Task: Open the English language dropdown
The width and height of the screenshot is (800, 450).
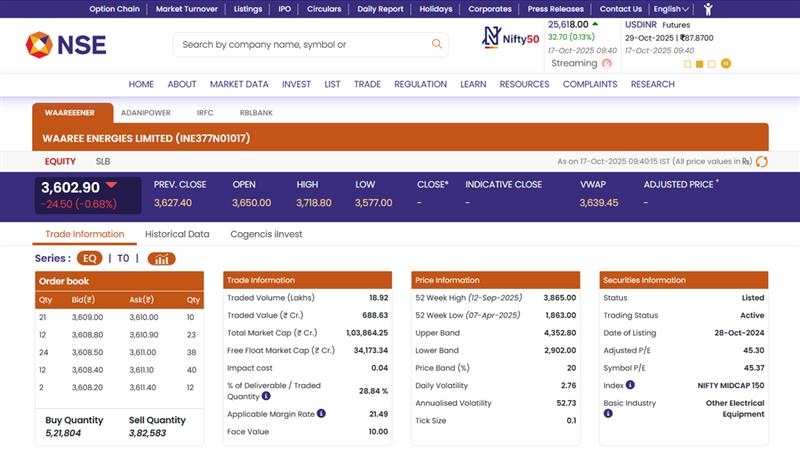Action: coord(671,9)
